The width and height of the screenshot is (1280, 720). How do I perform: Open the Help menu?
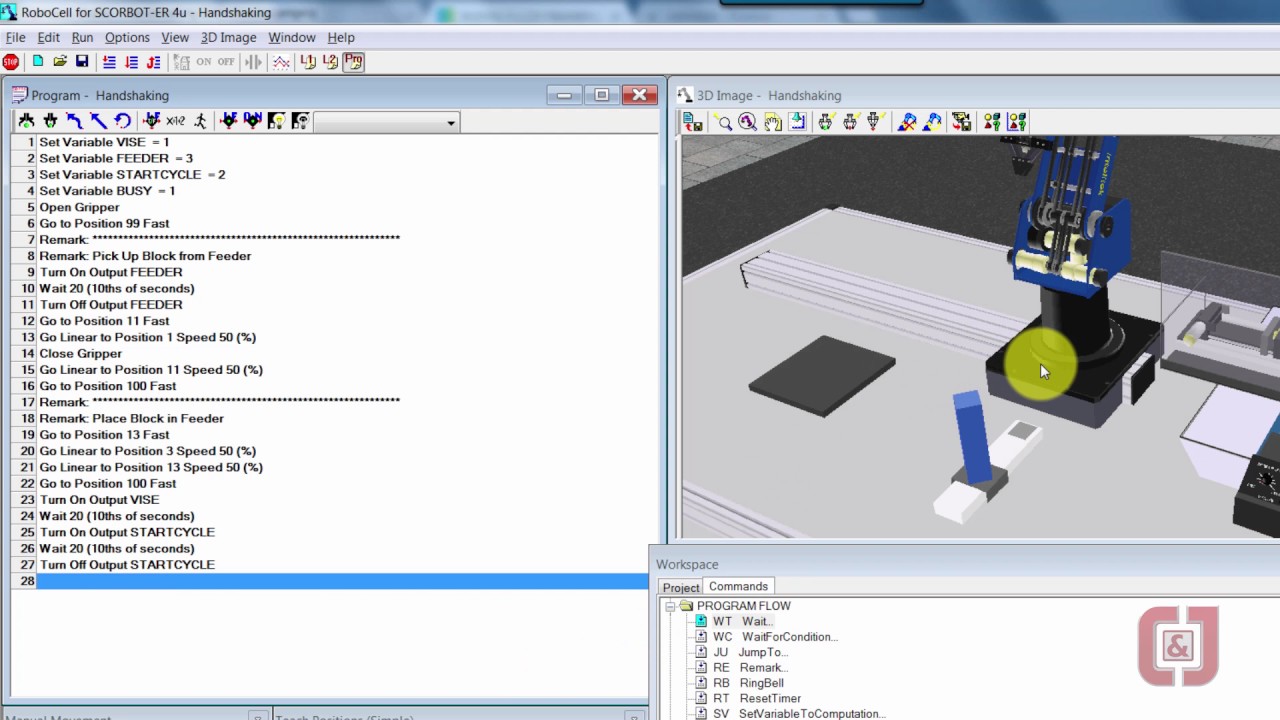click(x=341, y=37)
